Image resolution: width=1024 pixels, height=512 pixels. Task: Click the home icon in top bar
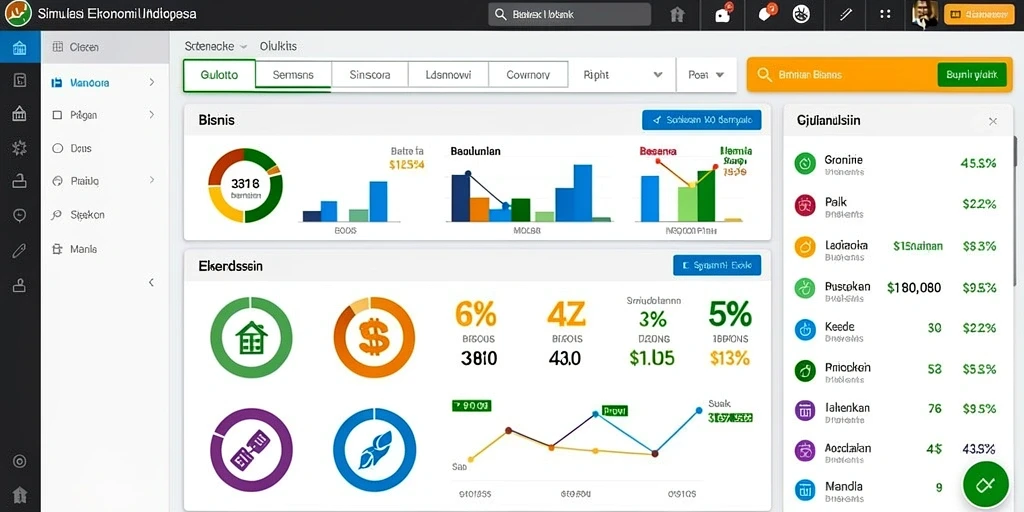(x=677, y=14)
